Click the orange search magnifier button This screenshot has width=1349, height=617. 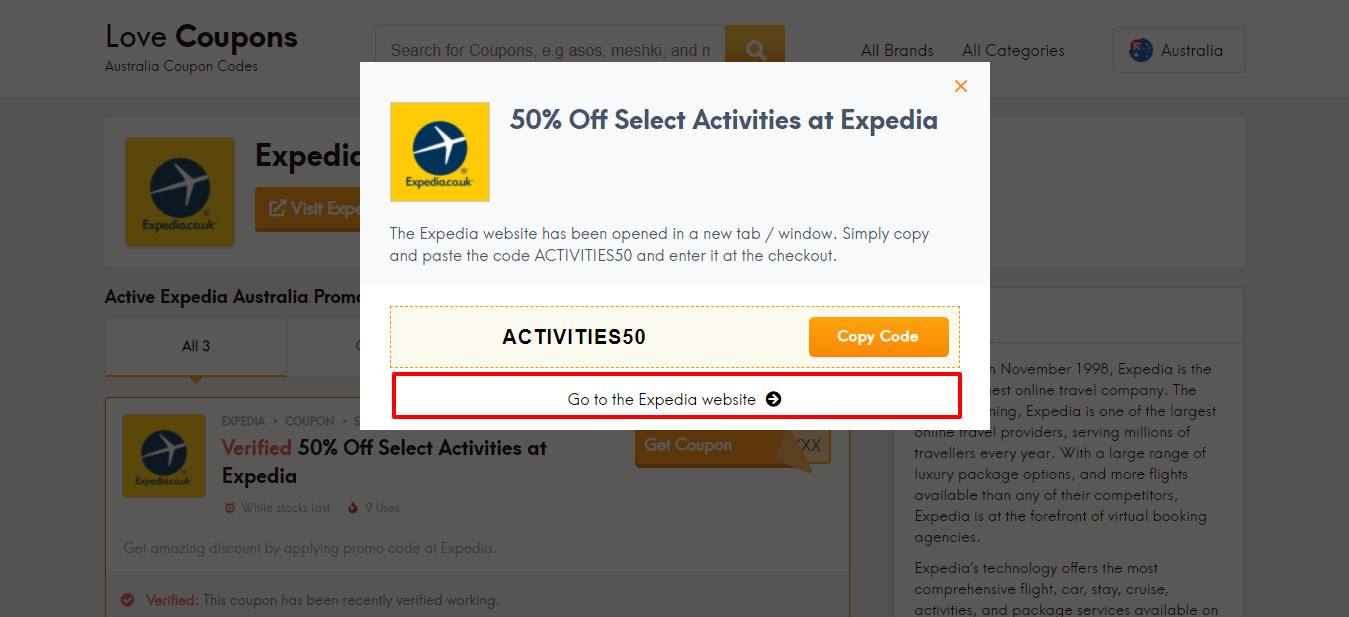click(755, 50)
